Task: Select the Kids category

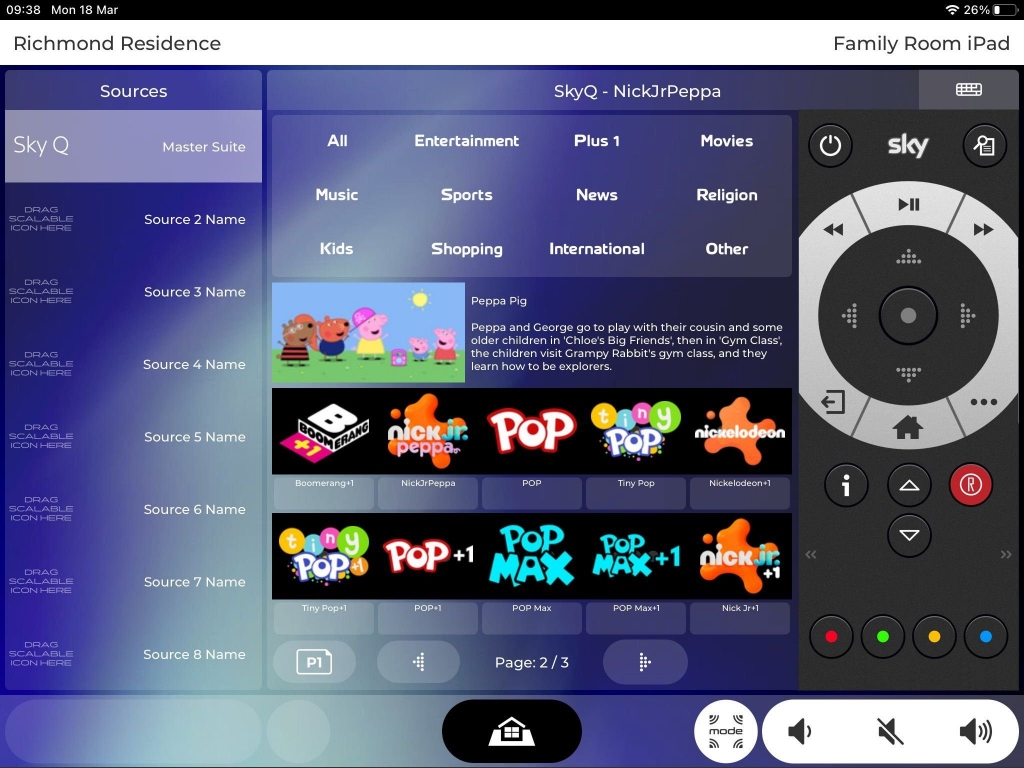Action: point(337,249)
